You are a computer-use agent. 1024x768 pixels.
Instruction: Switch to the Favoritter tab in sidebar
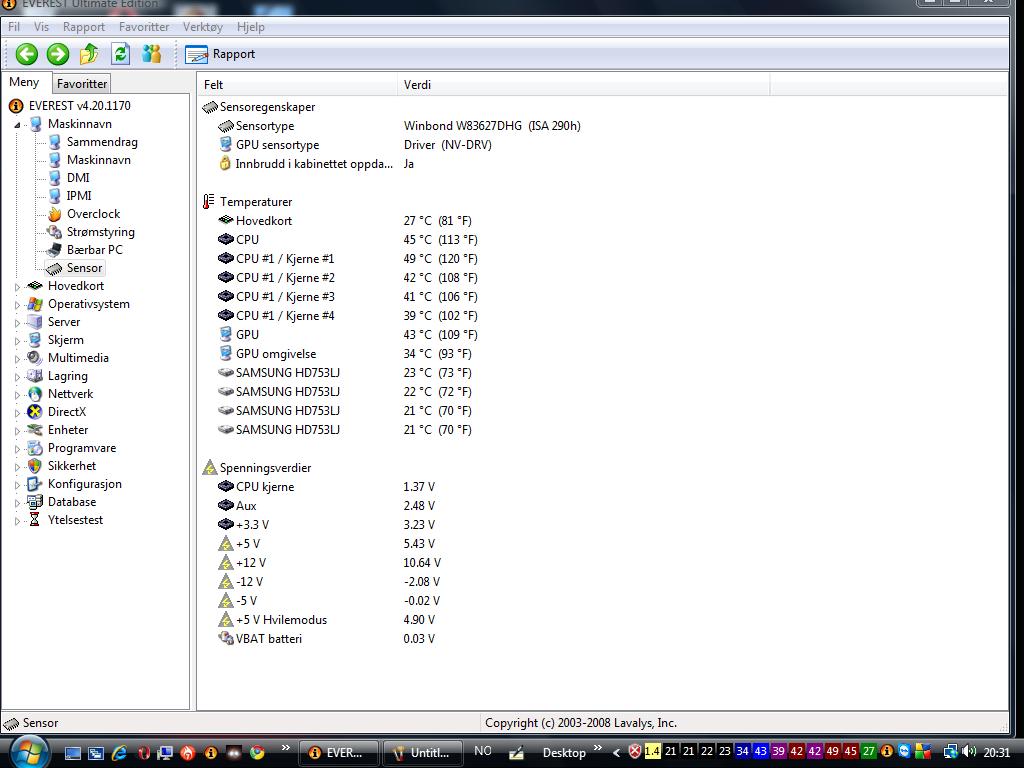82,84
